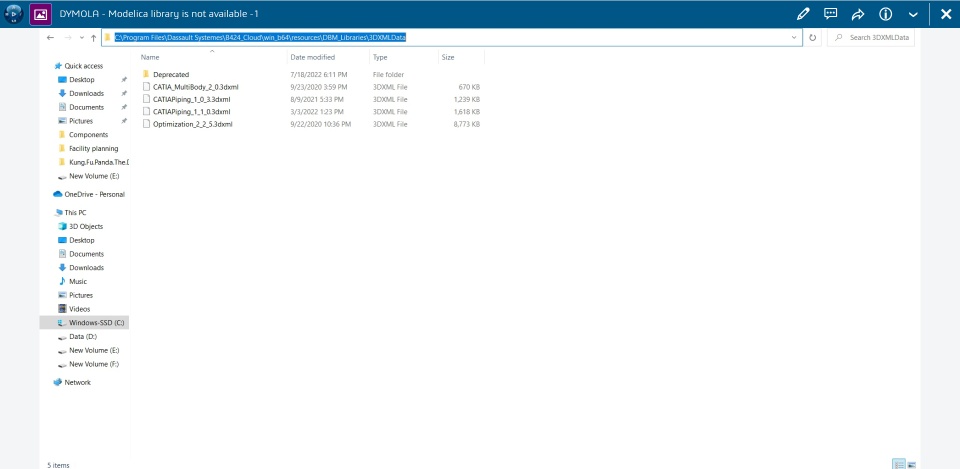Click the 8,773 KB size cell
Image resolution: width=960 pixels, height=469 pixels.
(467, 124)
